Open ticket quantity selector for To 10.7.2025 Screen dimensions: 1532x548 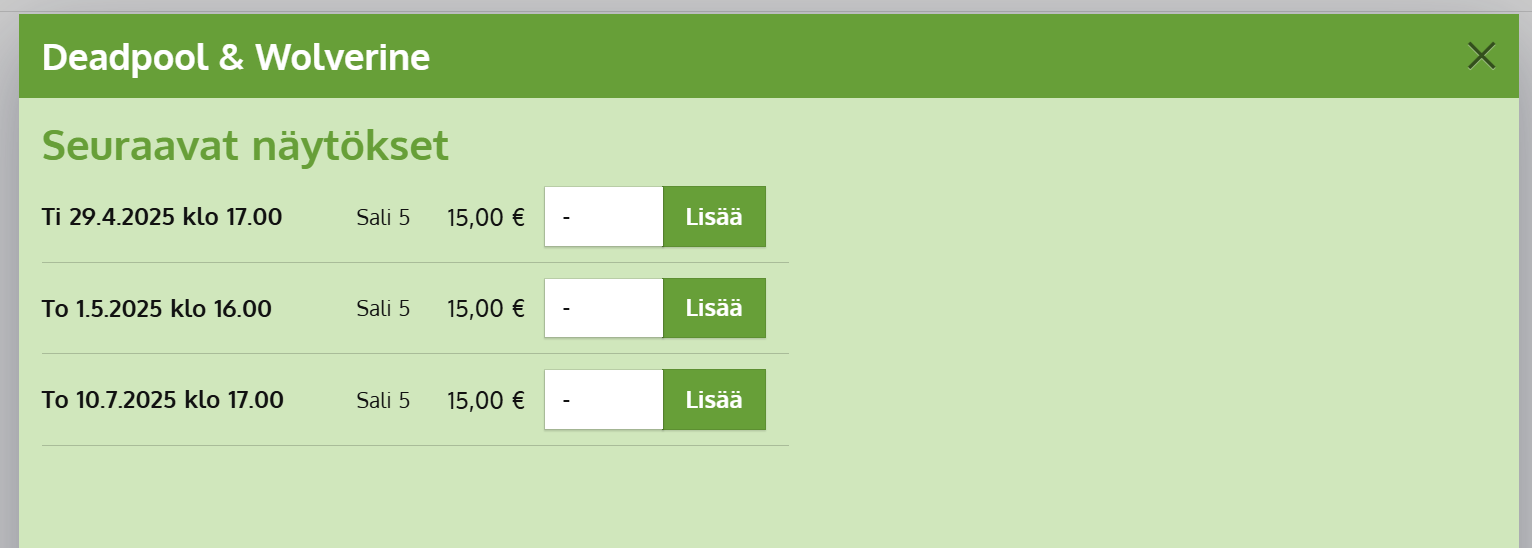pyautogui.click(x=603, y=400)
